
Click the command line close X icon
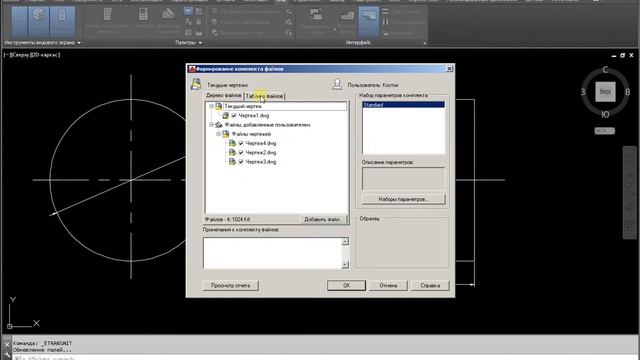coord(7,344)
